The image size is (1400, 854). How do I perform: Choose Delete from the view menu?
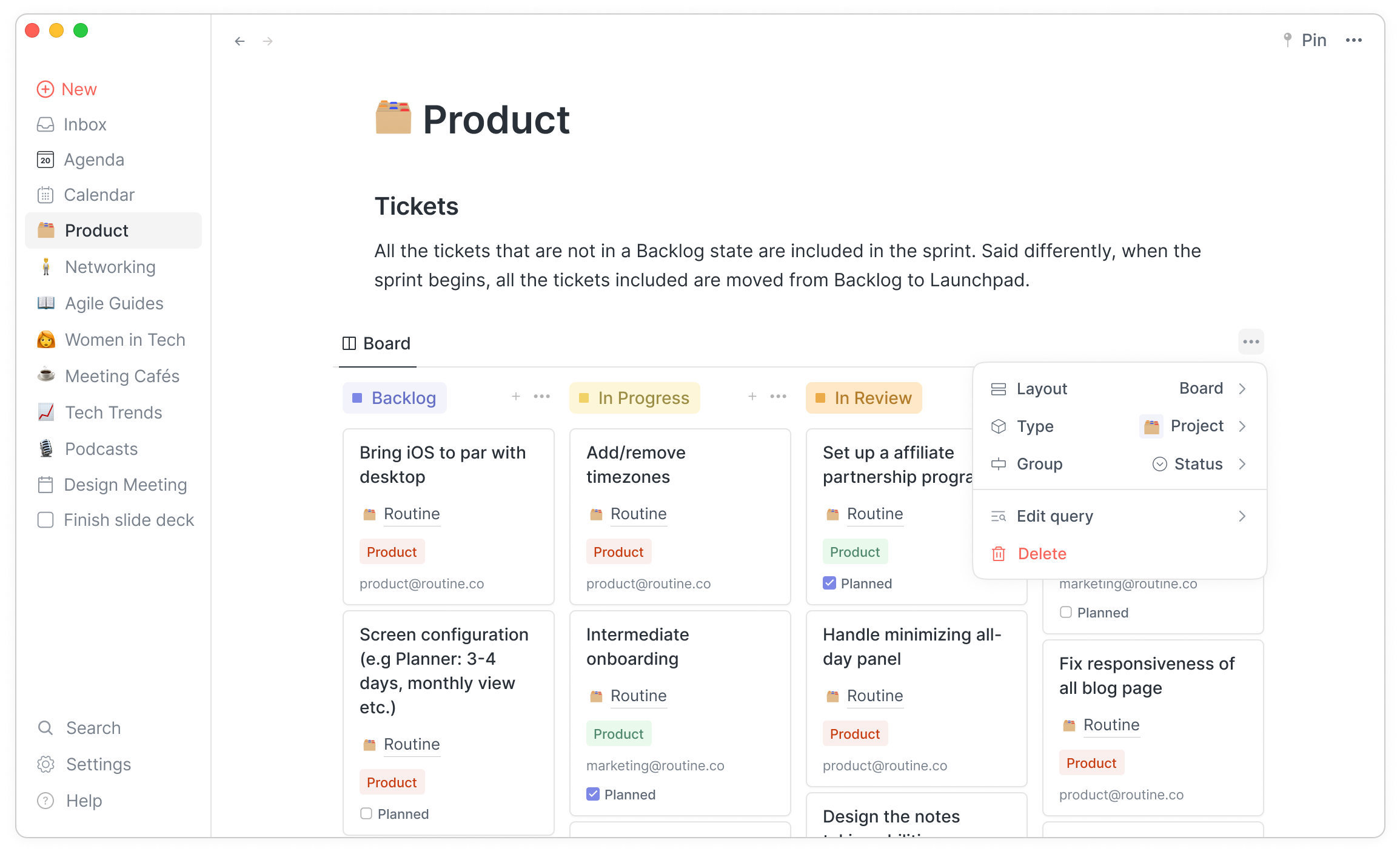coord(1042,554)
